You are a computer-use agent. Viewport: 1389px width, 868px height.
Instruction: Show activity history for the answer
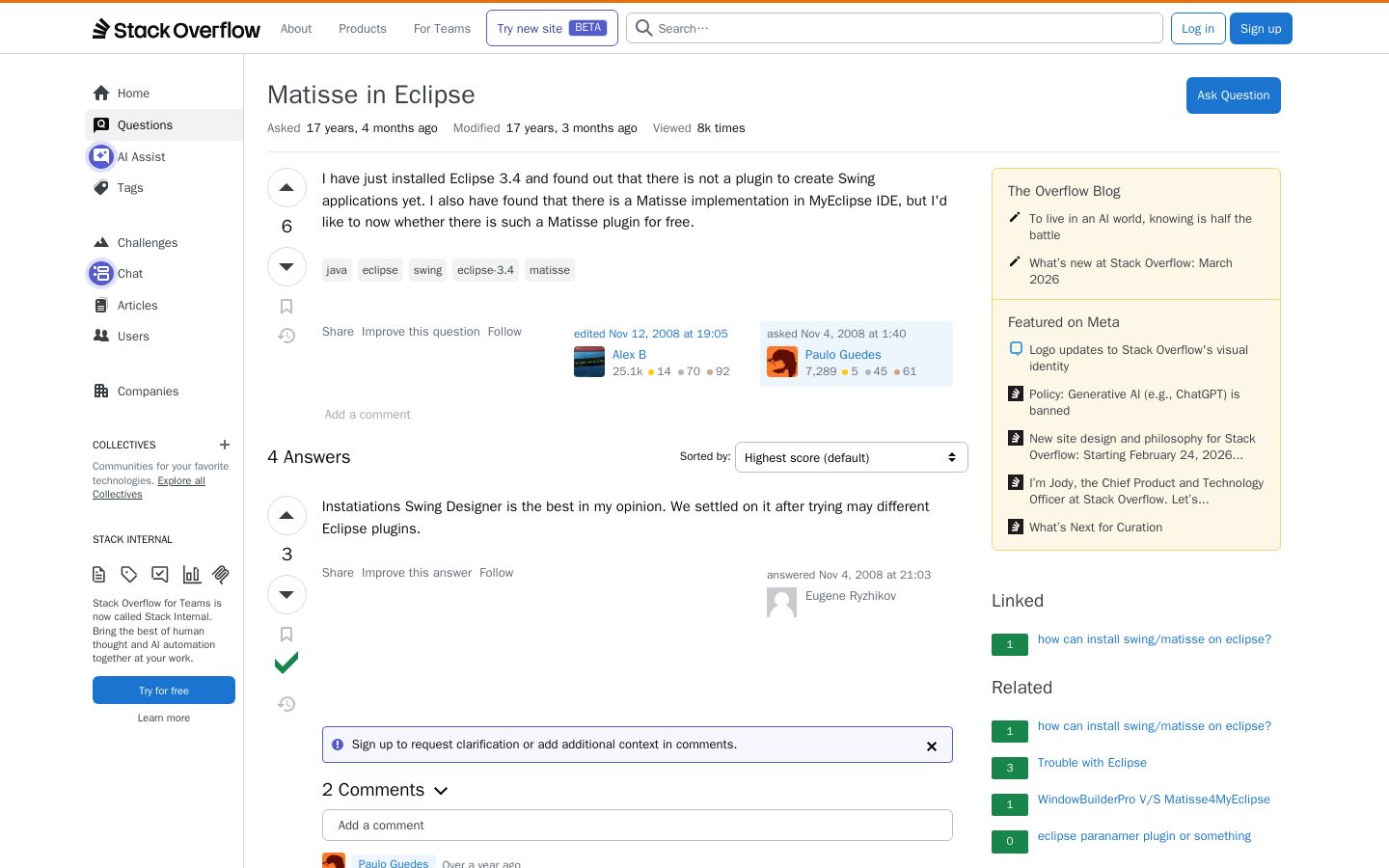(x=286, y=704)
